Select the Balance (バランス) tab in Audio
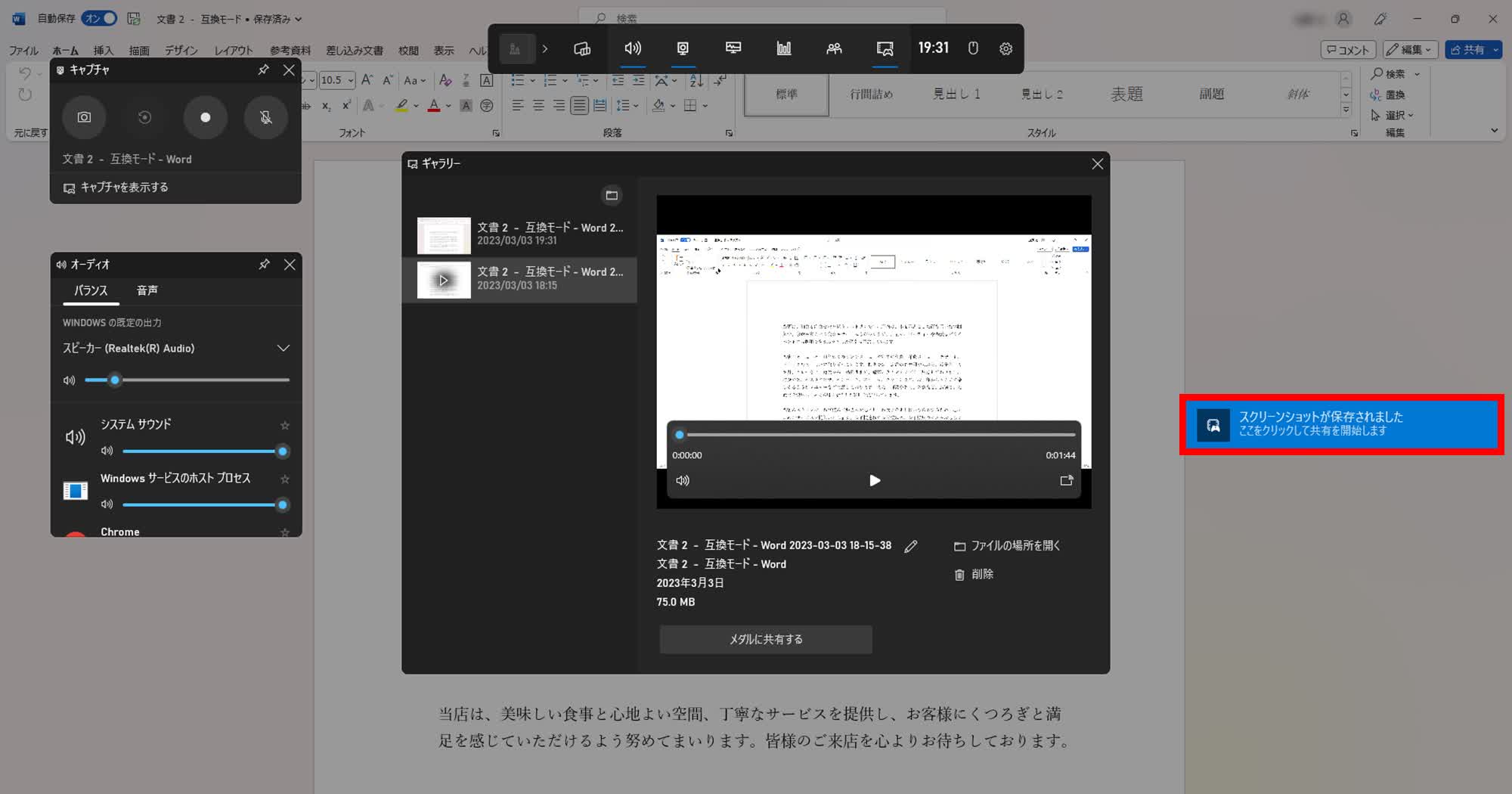This screenshot has height=794, width=1512. tap(91, 290)
